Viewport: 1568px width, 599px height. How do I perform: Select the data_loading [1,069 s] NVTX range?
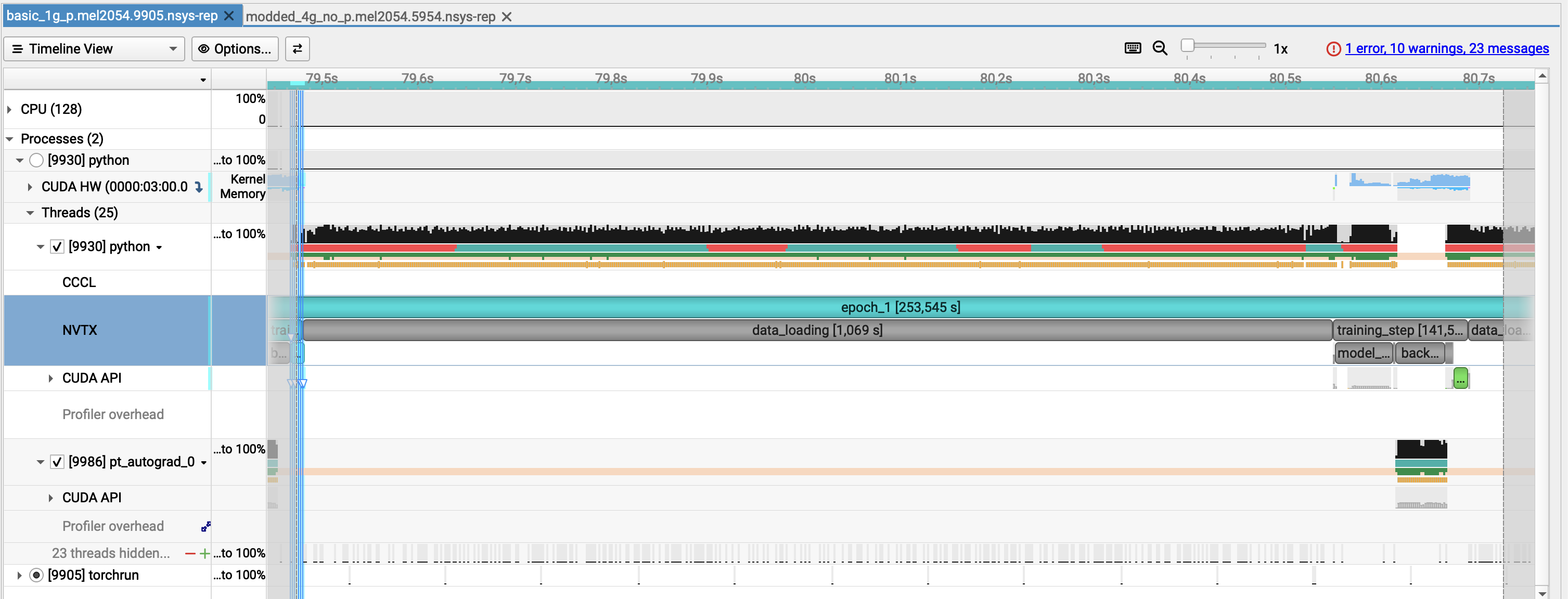(x=817, y=330)
